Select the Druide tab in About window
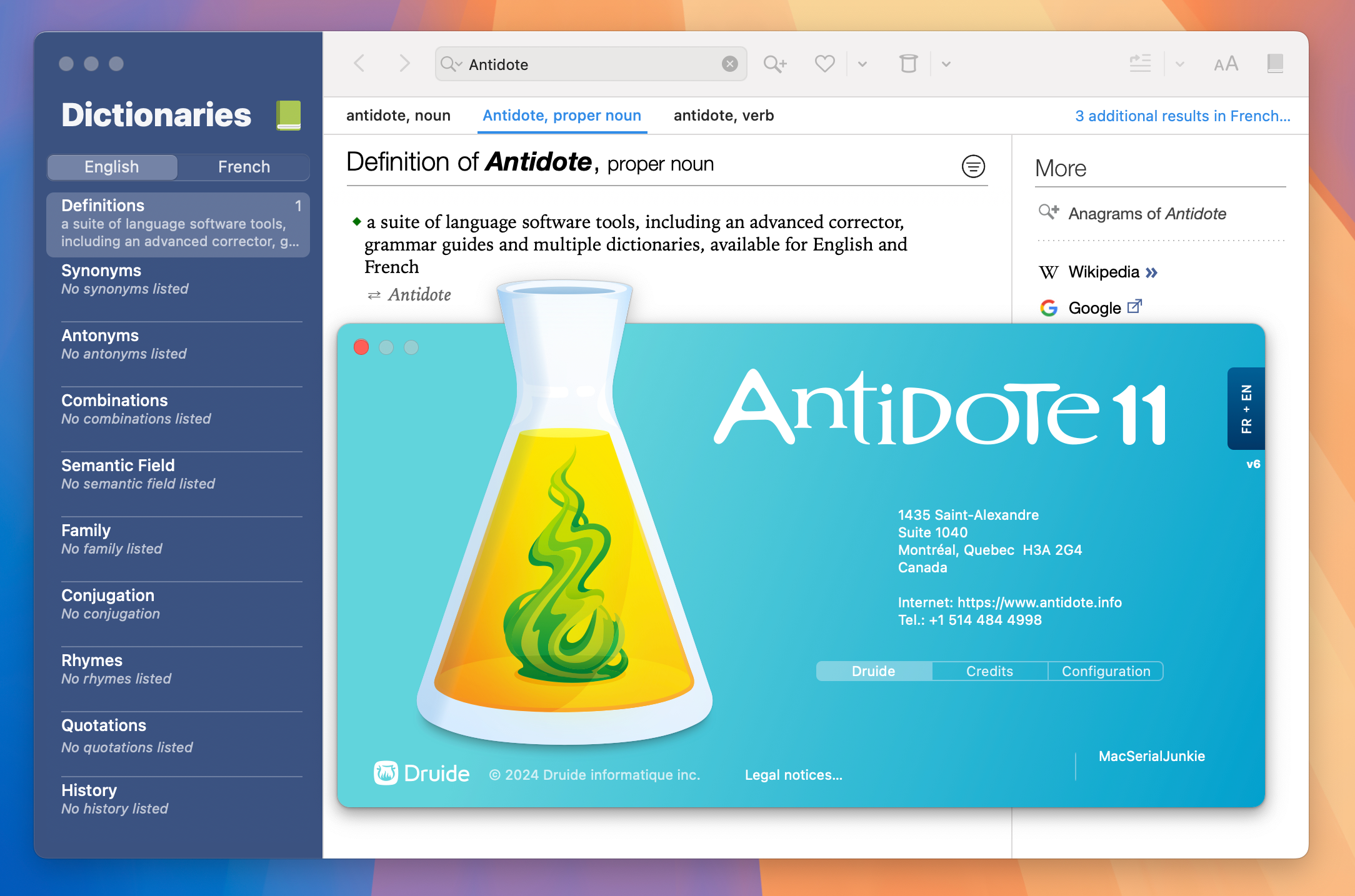 (874, 671)
